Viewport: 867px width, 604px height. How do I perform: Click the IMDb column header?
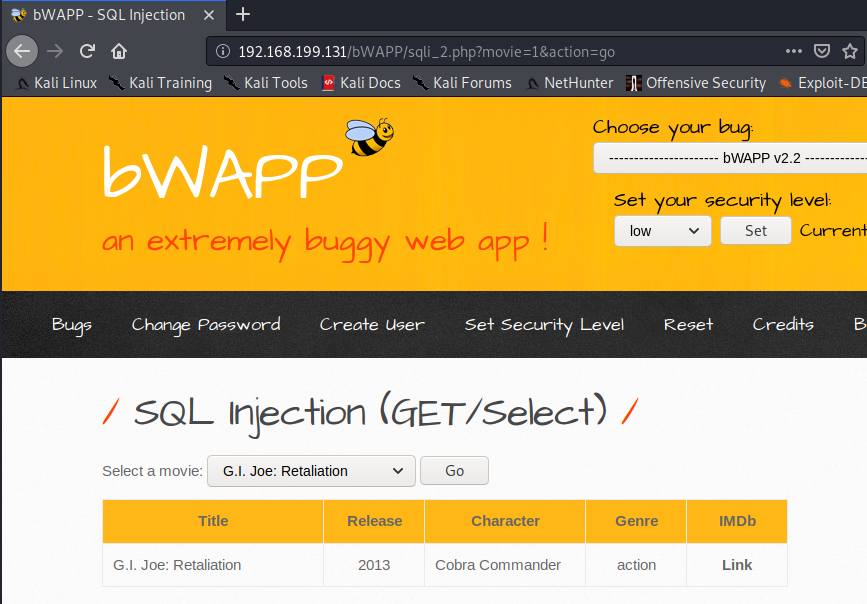coord(737,521)
